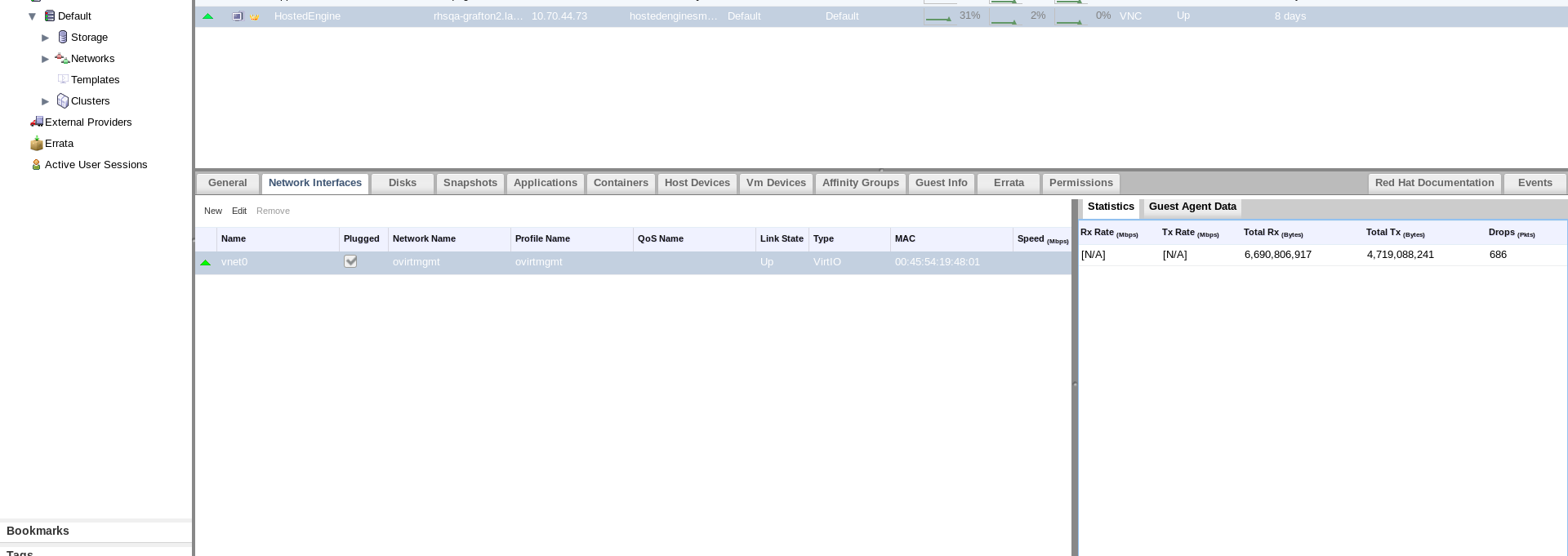The image size is (1568, 556).
Task: Click HostedEngine green up-status arrow
Action: (207, 16)
